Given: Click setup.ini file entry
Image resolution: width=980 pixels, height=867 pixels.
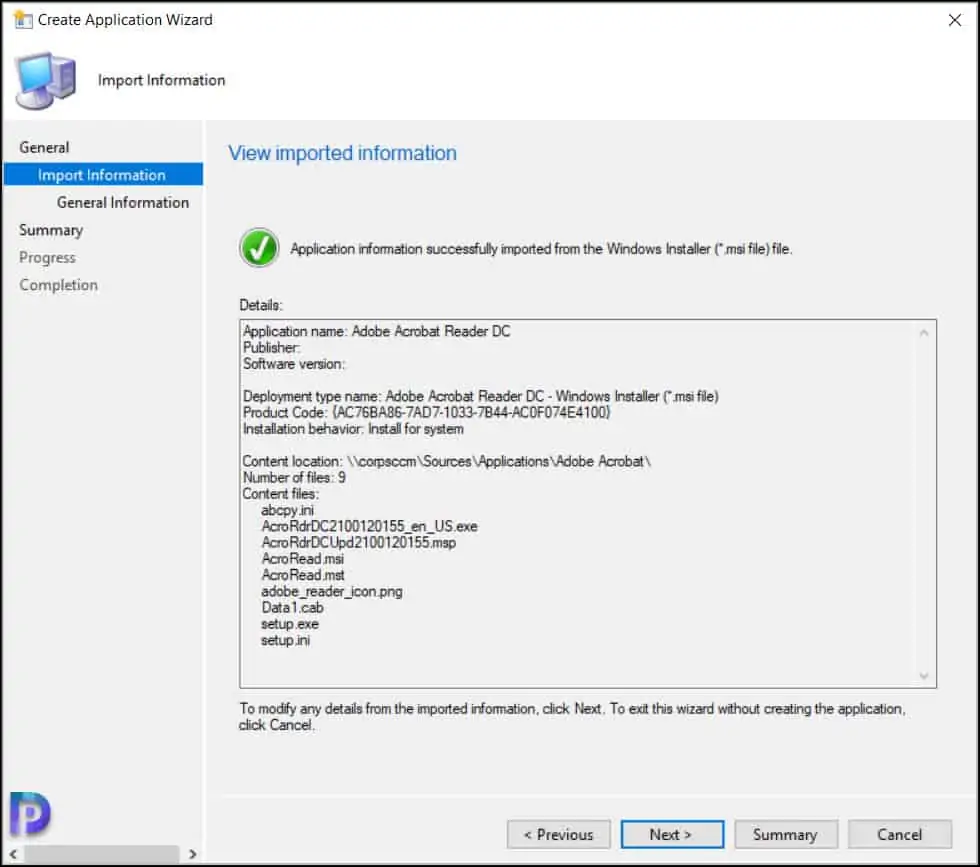Looking at the screenshot, I should 286,640.
